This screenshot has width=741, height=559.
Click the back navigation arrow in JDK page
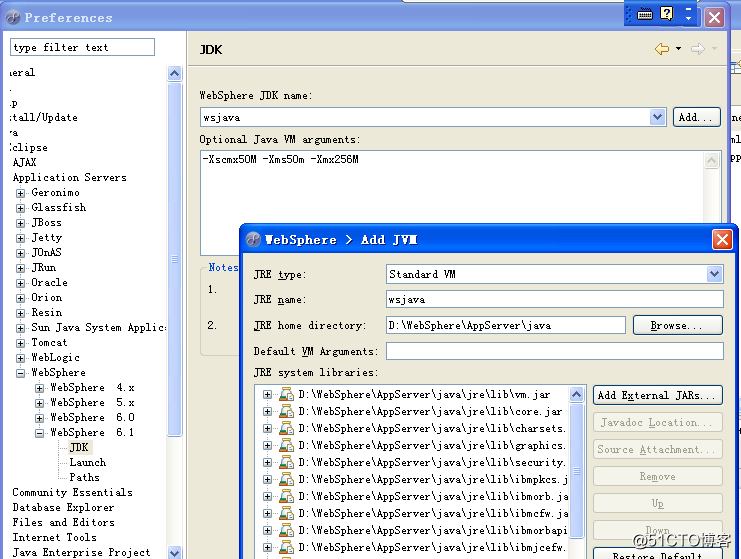click(x=662, y=49)
